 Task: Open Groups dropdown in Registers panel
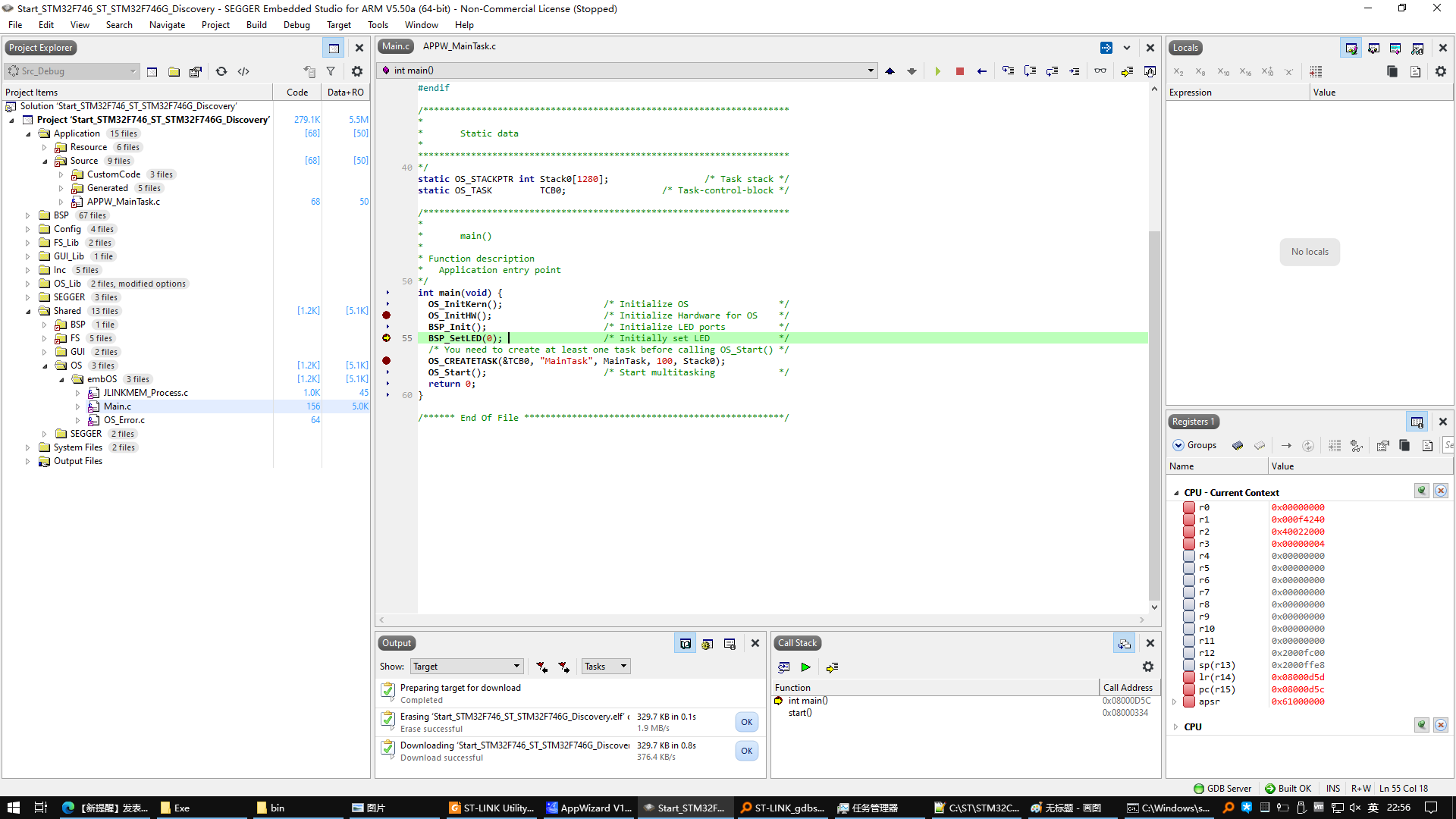point(1194,445)
